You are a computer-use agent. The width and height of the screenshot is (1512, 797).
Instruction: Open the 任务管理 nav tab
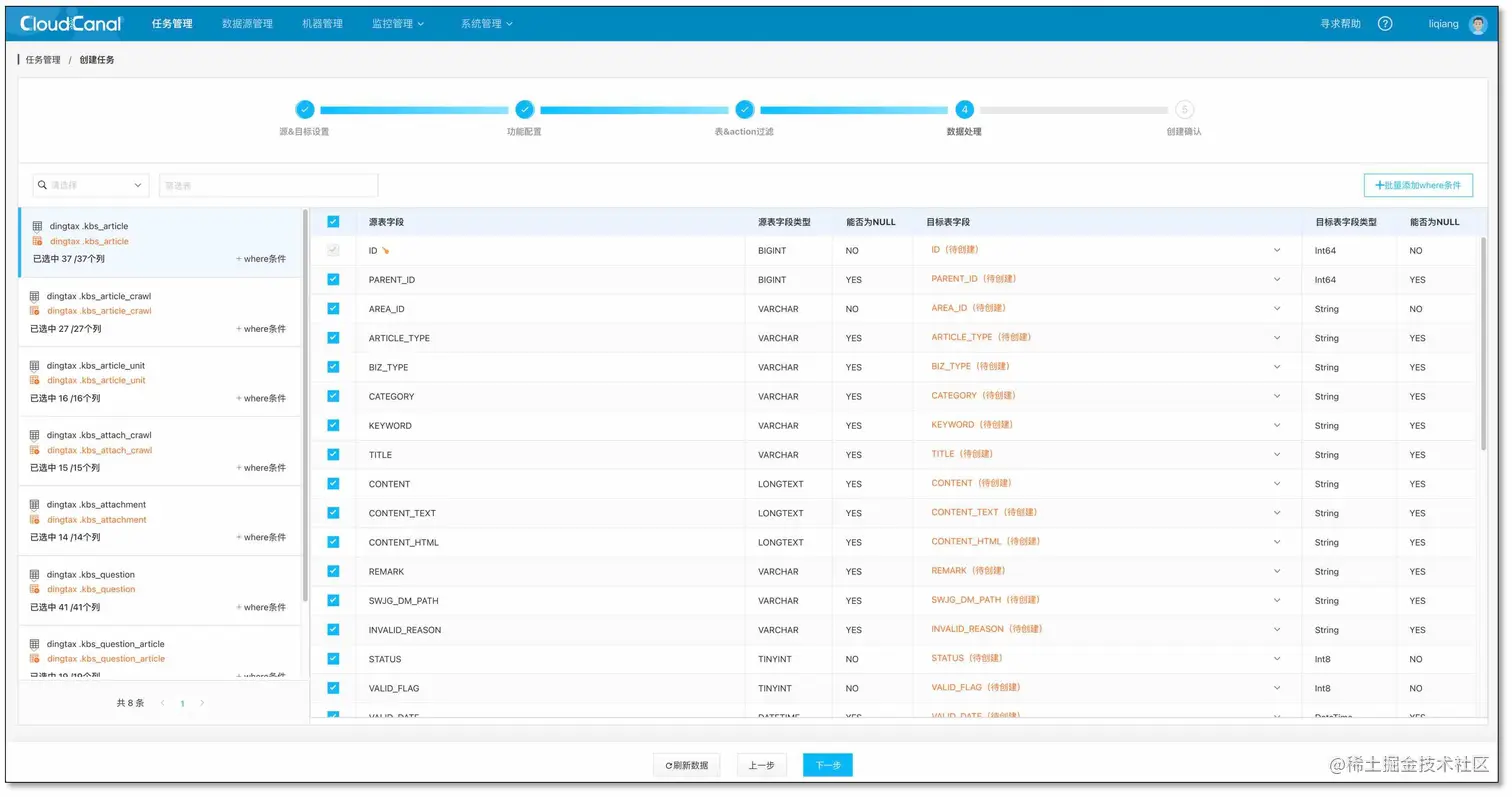coord(172,23)
